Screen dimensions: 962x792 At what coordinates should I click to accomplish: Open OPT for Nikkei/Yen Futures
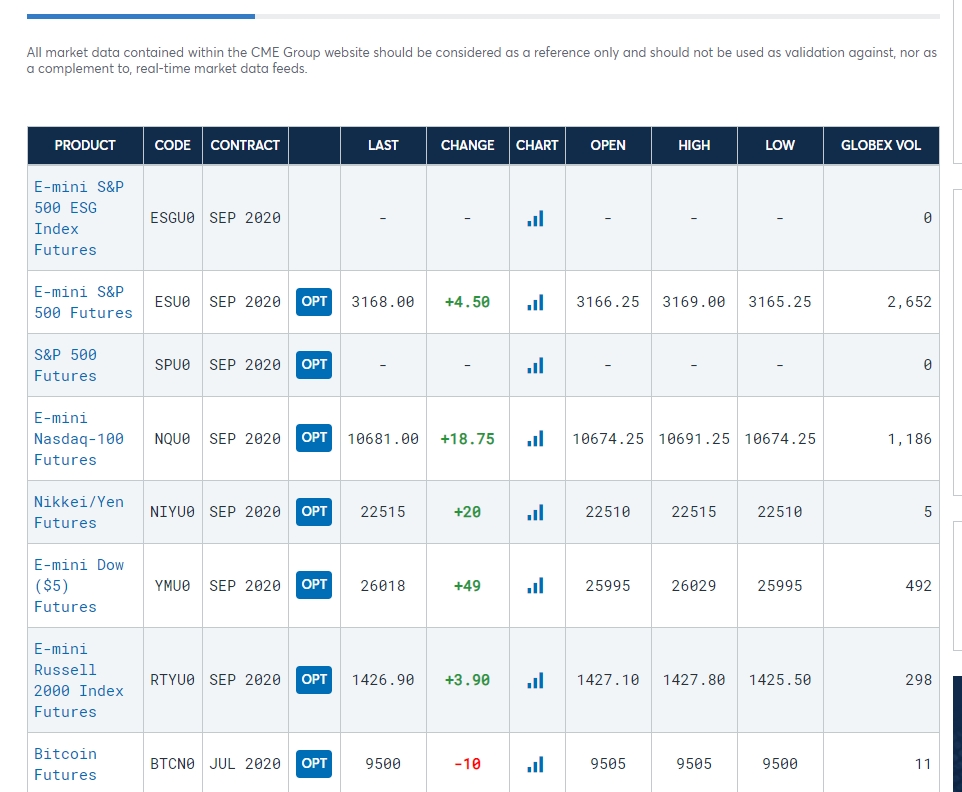[x=314, y=512]
